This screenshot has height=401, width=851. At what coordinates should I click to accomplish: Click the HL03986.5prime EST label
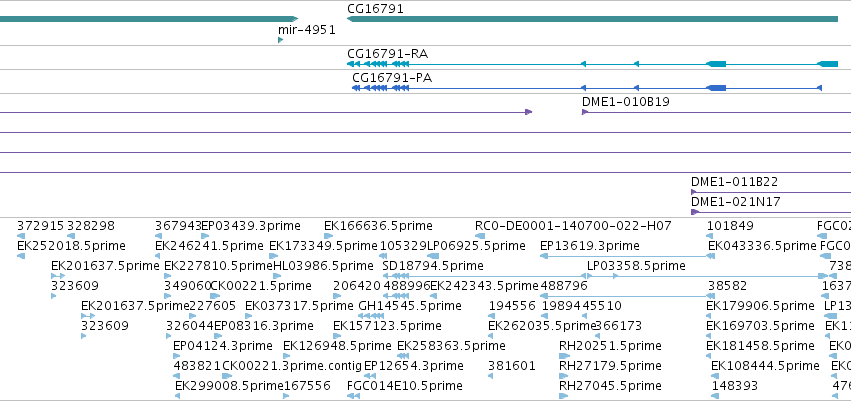pyautogui.click(x=323, y=266)
